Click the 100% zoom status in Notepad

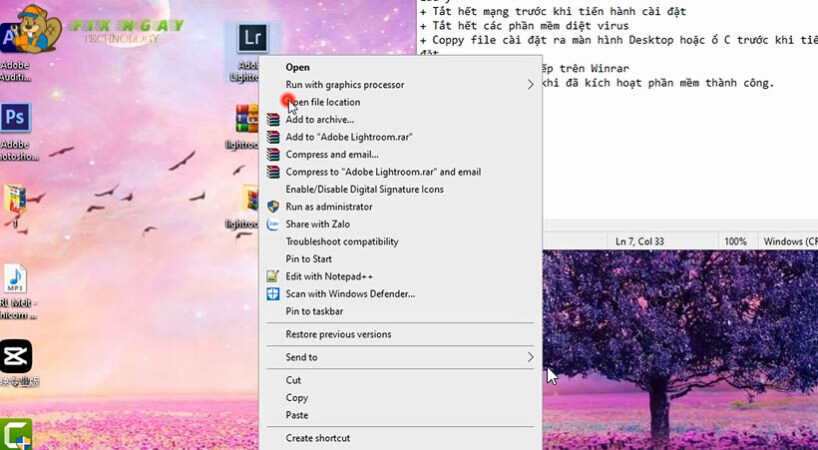coord(735,241)
